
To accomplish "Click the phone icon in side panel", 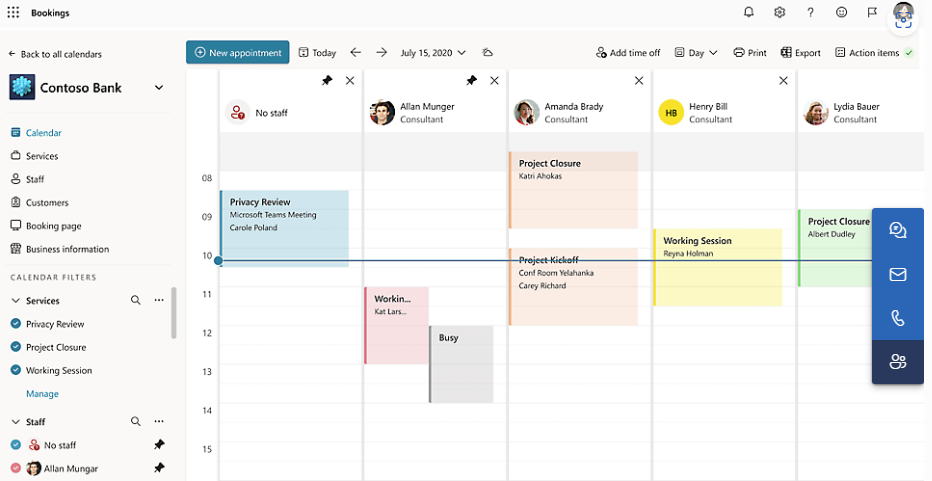I will tap(897, 318).
